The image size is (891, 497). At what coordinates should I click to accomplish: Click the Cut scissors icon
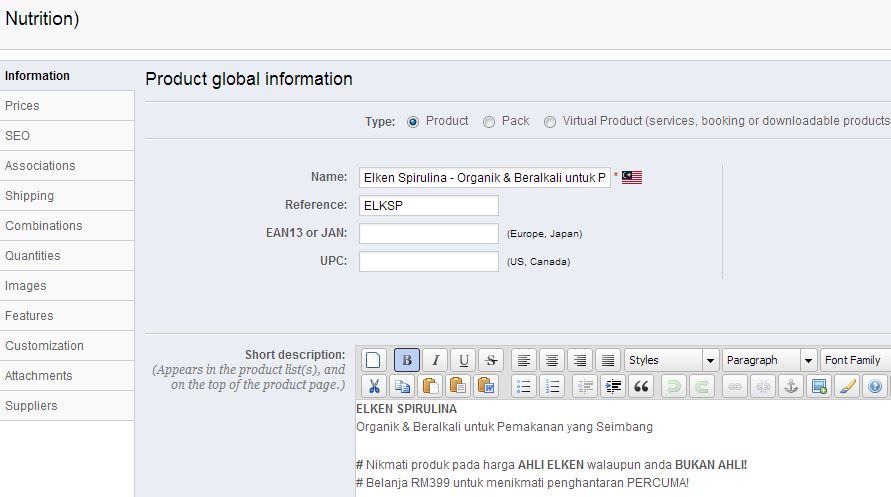click(374, 387)
